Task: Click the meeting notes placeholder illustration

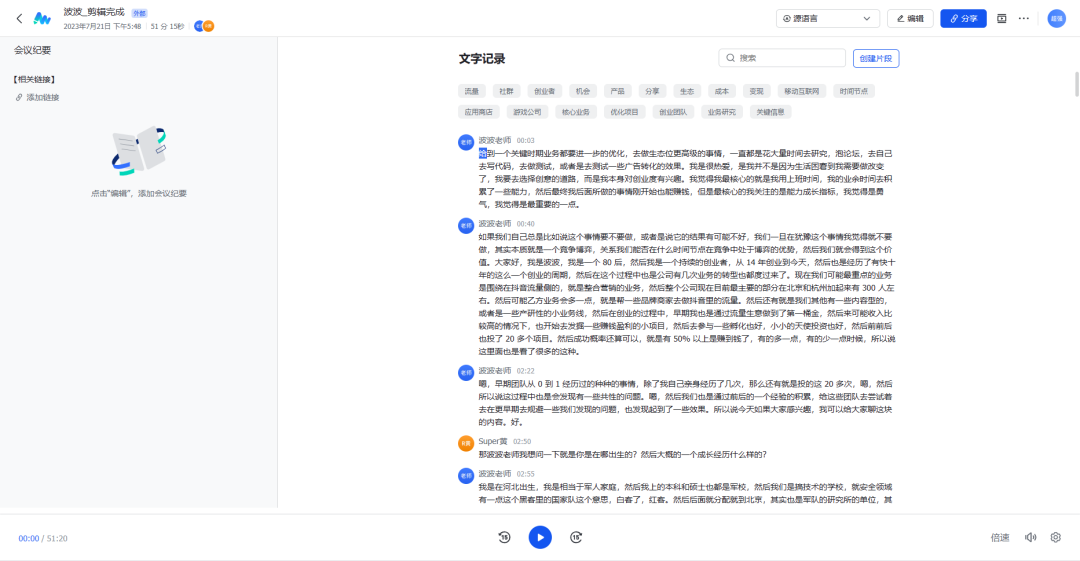Action: point(139,150)
